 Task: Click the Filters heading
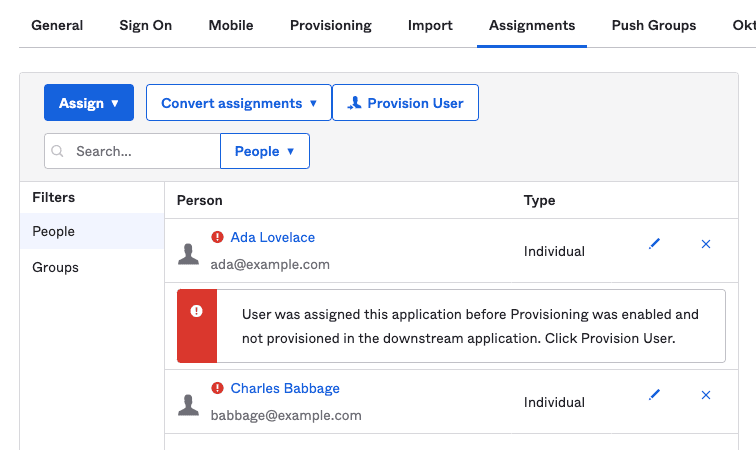54,197
